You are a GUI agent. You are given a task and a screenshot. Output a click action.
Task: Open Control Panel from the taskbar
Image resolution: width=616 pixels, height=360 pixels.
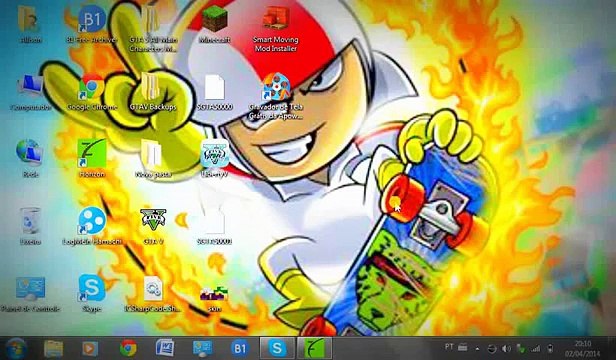point(203,348)
